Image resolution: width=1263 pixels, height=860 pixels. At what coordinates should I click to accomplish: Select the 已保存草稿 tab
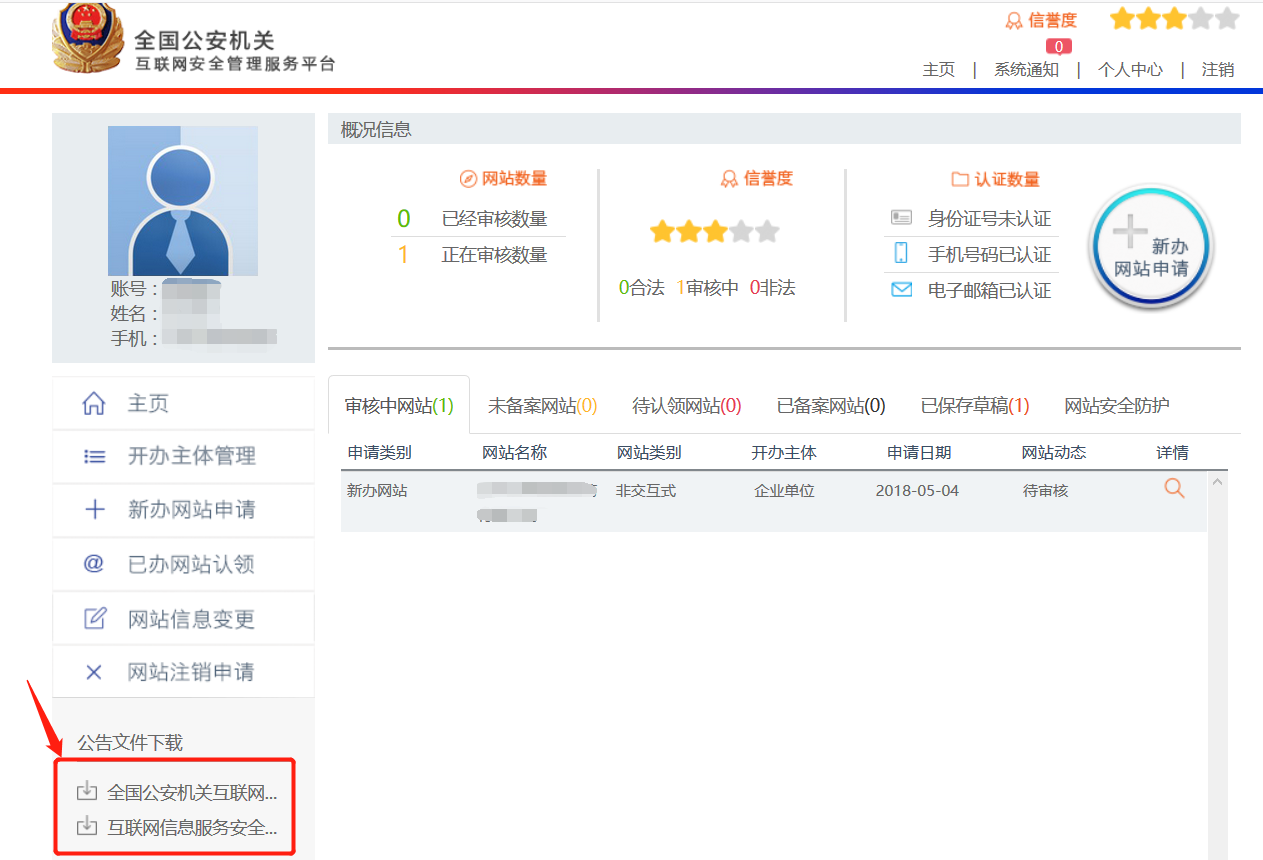click(x=974, y=406)
